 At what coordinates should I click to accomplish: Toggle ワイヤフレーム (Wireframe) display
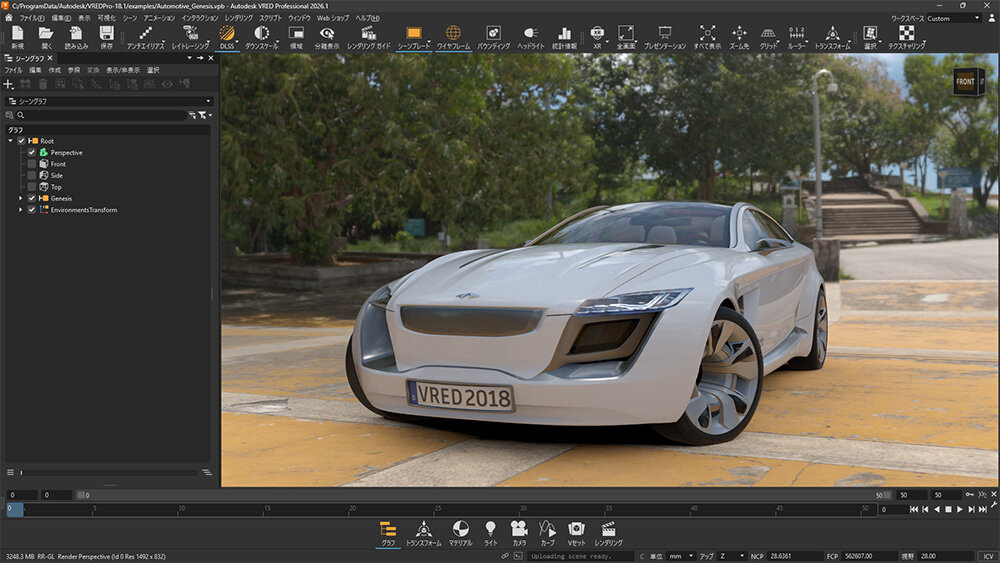pyautogui.click(x=453, y=37)
